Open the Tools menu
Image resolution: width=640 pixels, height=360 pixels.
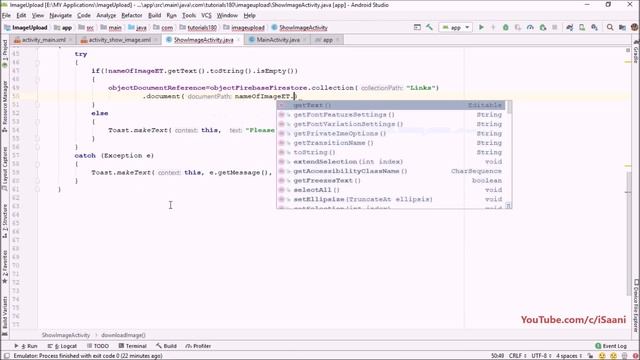[x=189, y=16]
